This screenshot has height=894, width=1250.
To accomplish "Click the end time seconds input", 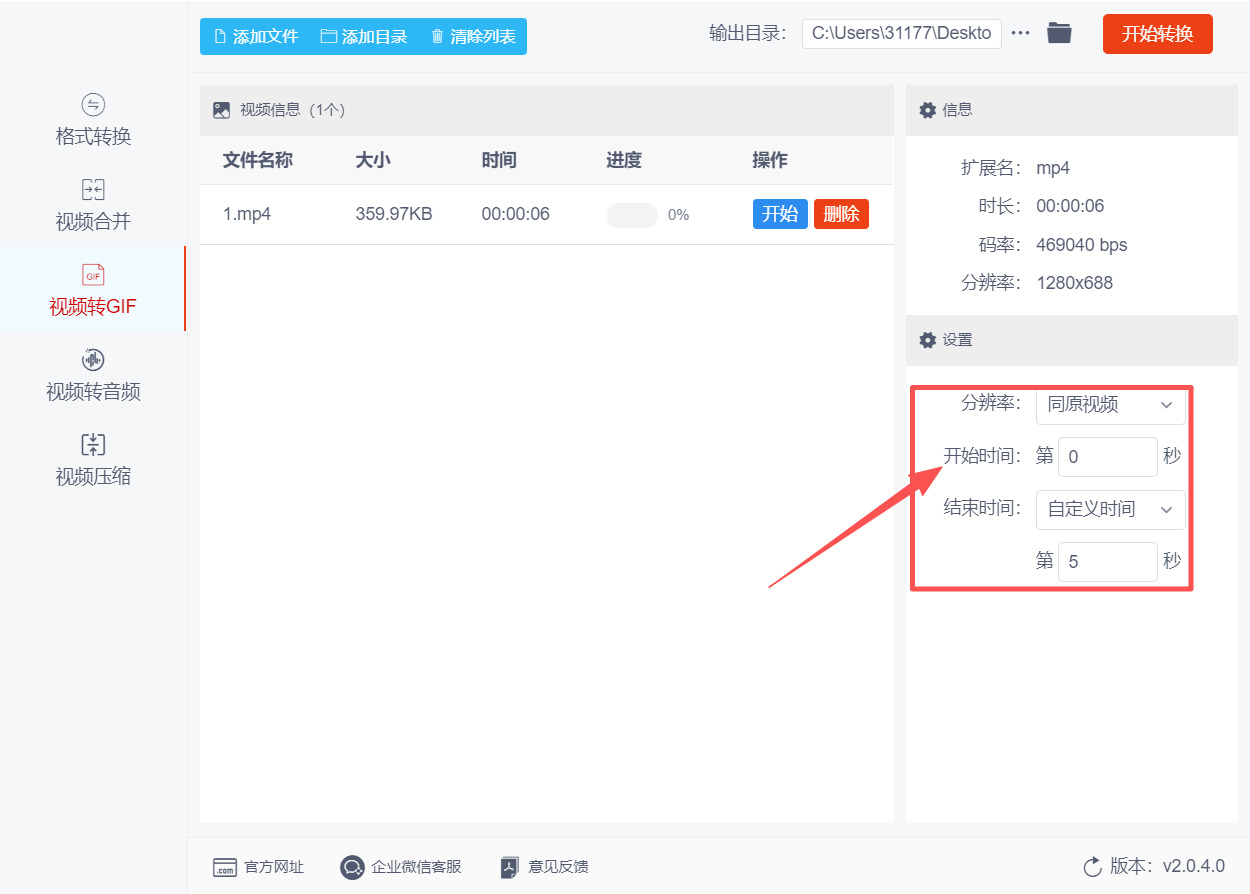I will (1107, 562).
